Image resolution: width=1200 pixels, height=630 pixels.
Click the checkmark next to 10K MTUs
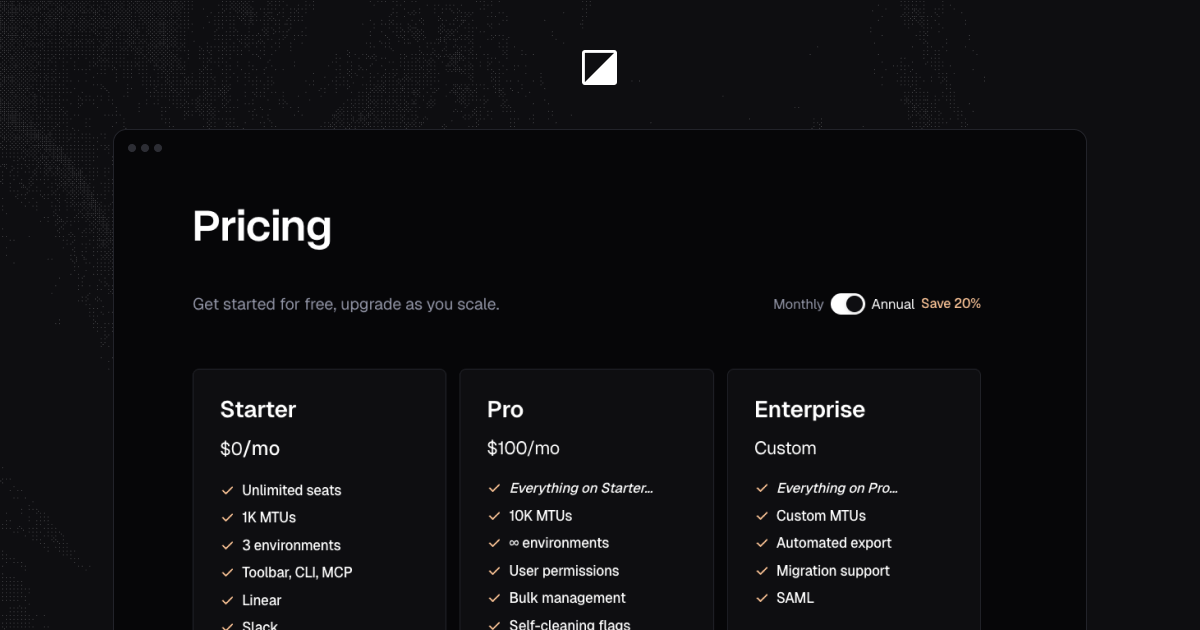494,516
